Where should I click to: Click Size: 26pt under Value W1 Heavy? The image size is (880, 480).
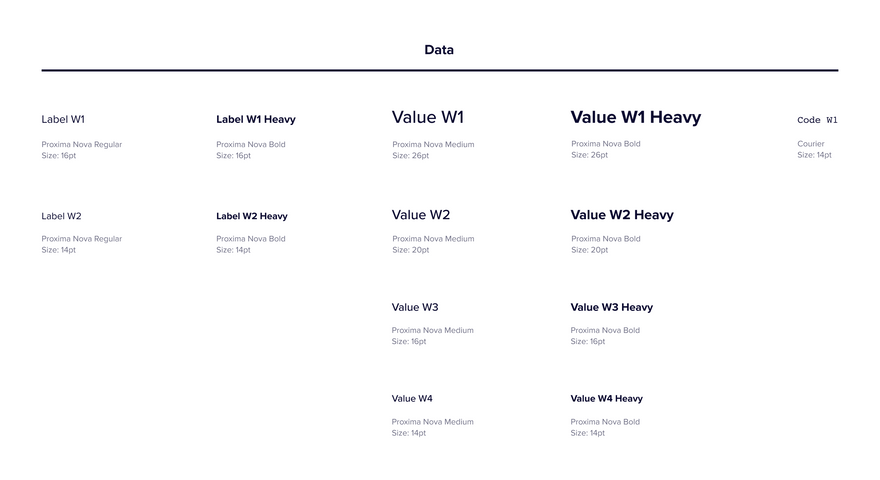(x=589, y=155)
